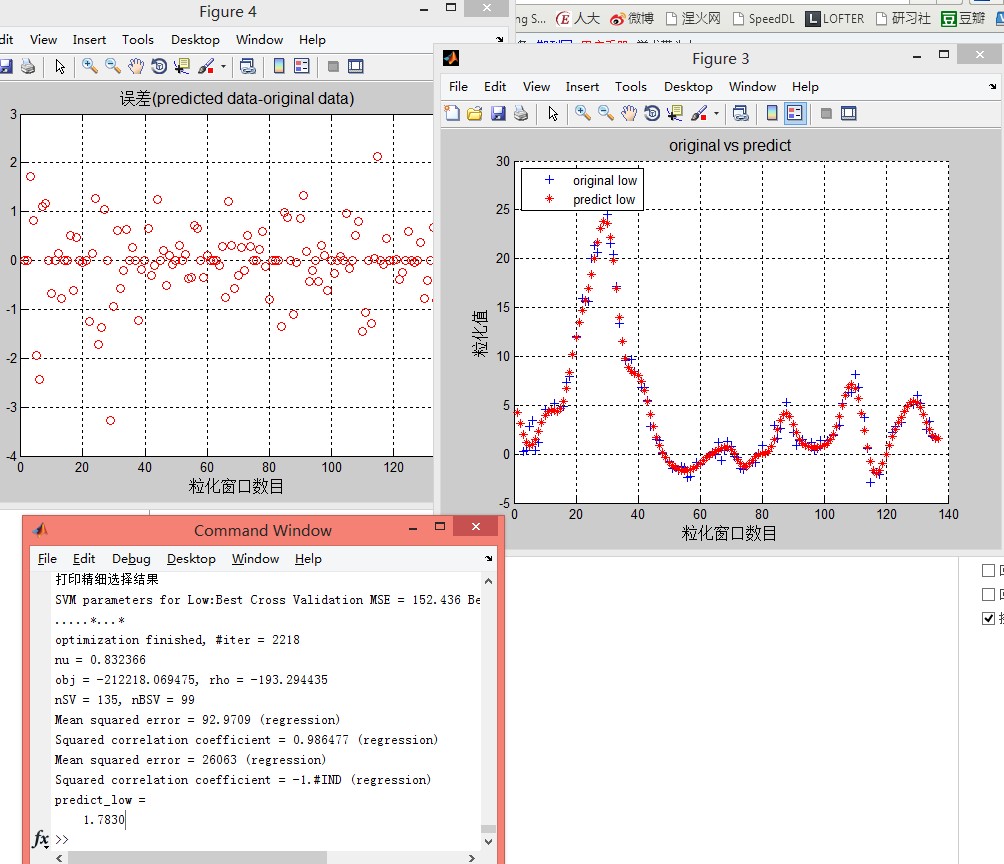Viewport: 1004px width, 864px height.
Task: Activate the Data Cursor tool in Figure 4
Action: point(183,65)
